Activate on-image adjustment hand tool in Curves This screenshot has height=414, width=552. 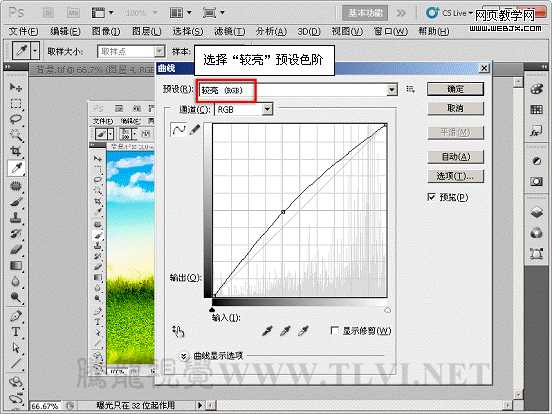click(x=178, y=331)
